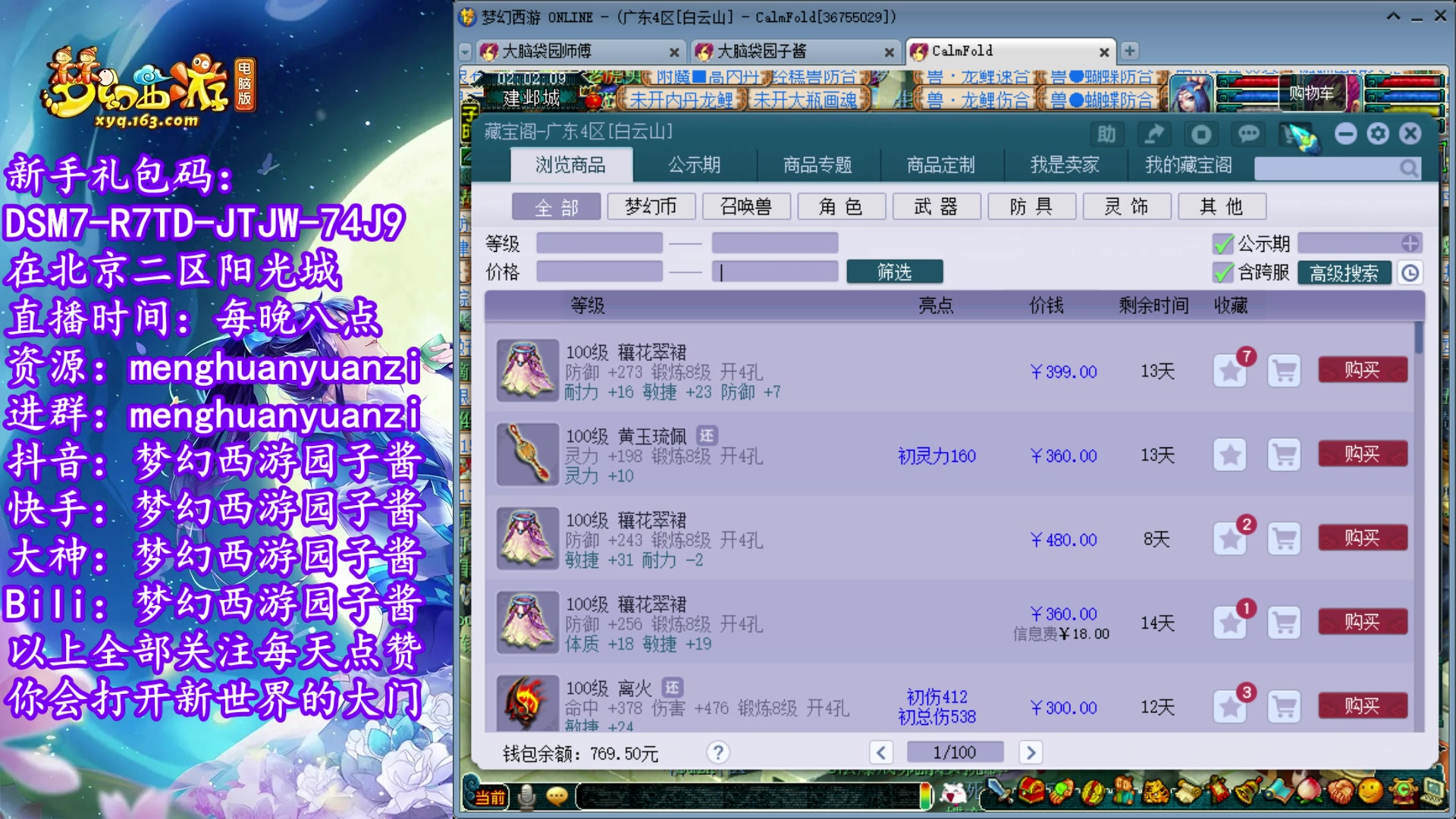
Task: Expand the 公示期 field plus selector
Action: [1410, 243]
